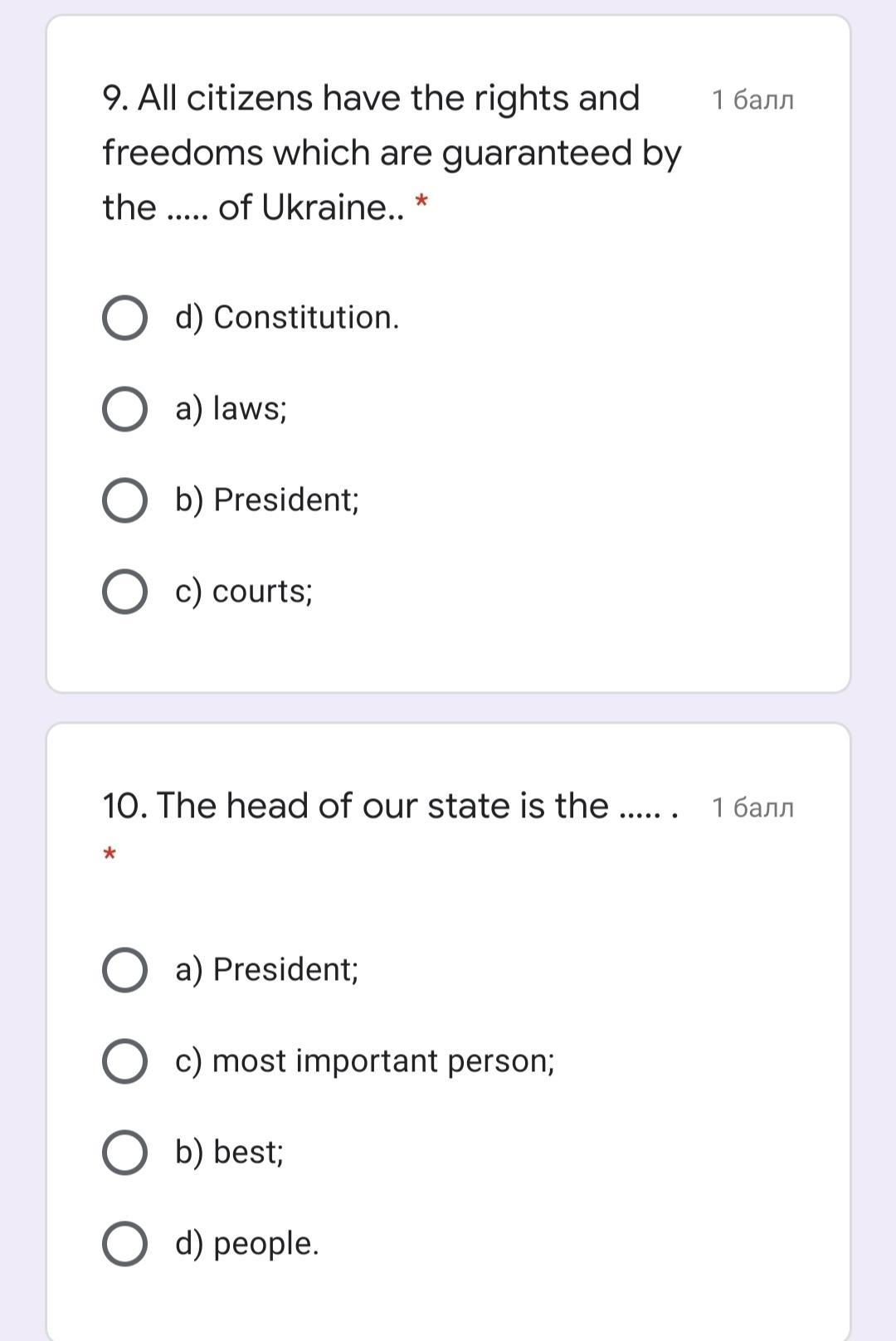Pick radio button for 'b) best;'

click(124, 1153)
